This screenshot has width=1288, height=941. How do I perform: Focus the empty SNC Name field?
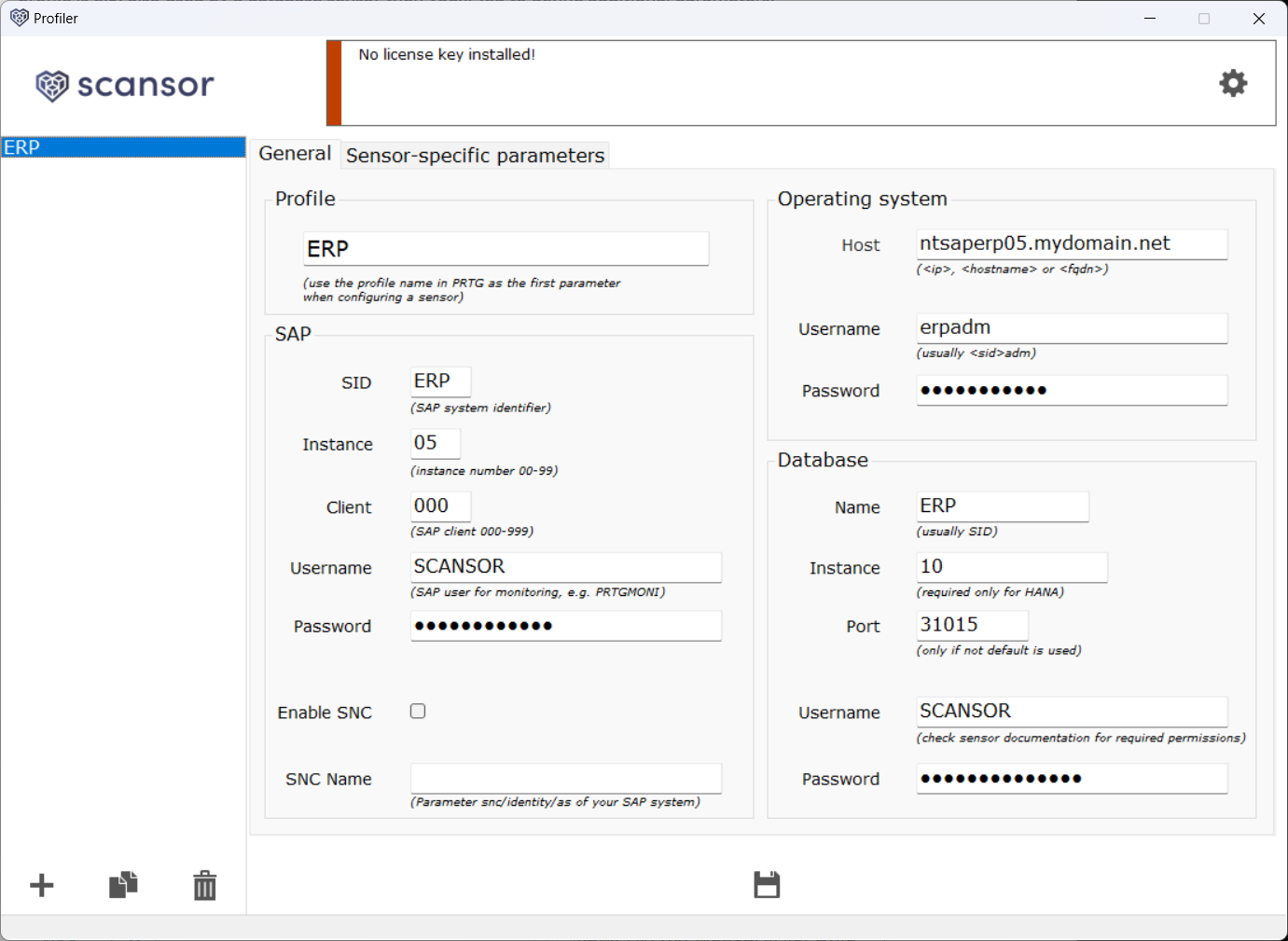[x=565, y=778]
